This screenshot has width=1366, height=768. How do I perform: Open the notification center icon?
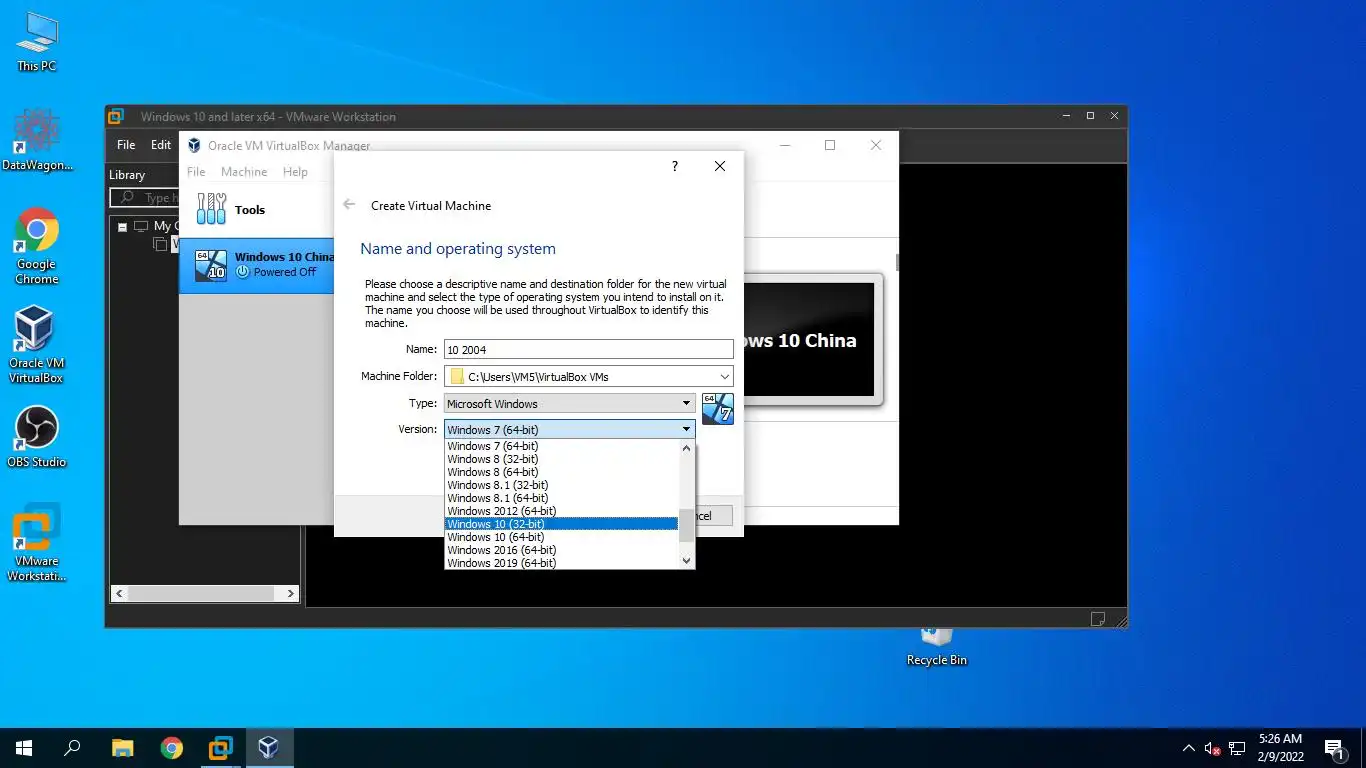[1334, 748]
